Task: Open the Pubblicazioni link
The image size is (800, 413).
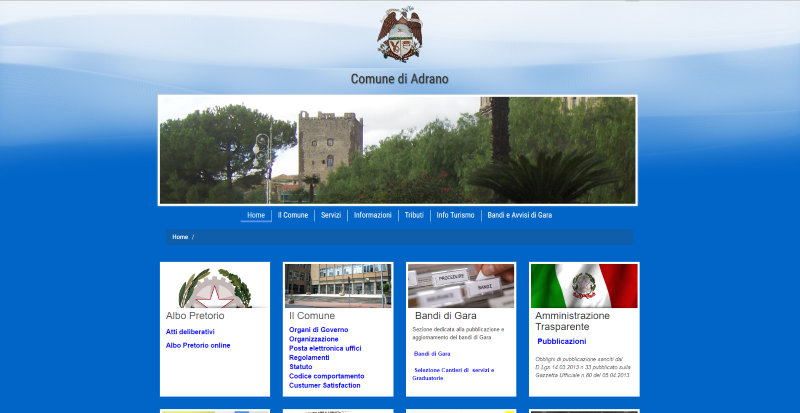Action: click(562, 342)
